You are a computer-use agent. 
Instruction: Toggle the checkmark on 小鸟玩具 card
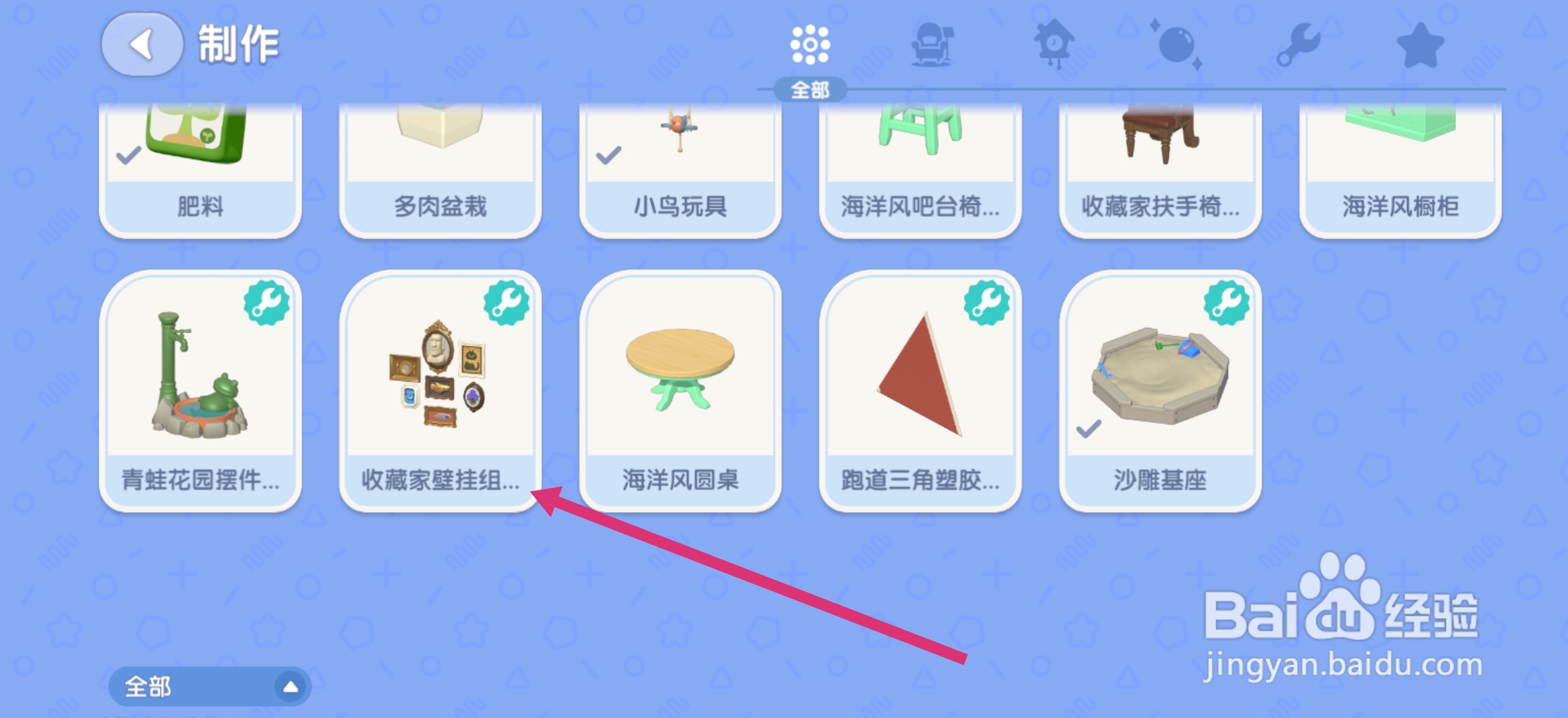608,156
